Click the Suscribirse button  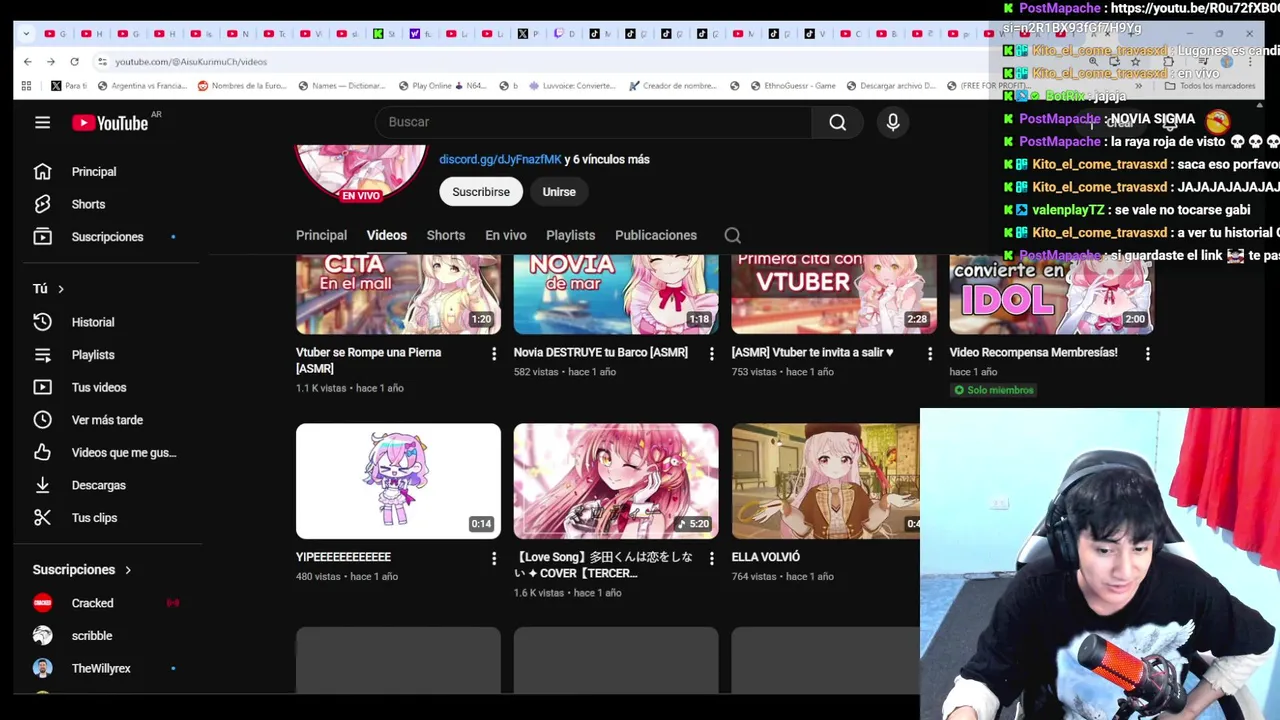481,192
